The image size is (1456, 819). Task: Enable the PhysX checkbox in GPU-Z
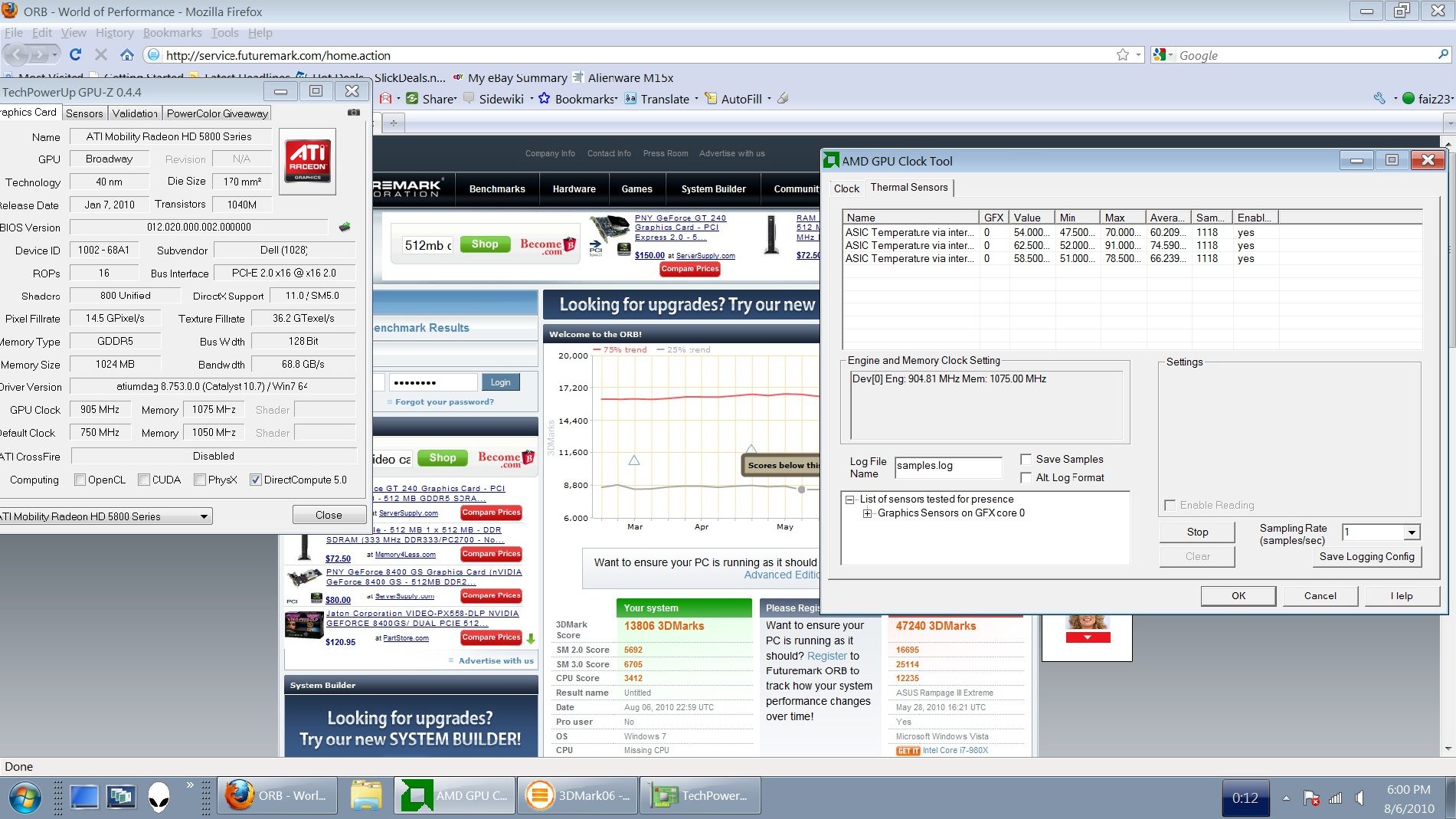200,480
